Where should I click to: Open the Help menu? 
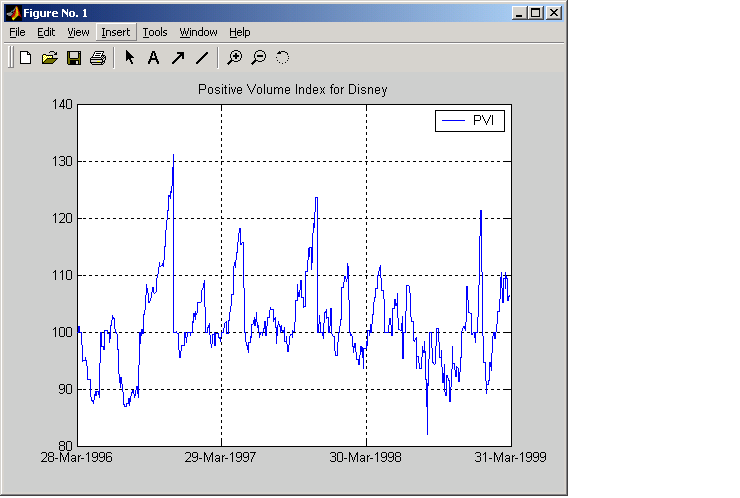click(x=240, y=32)
